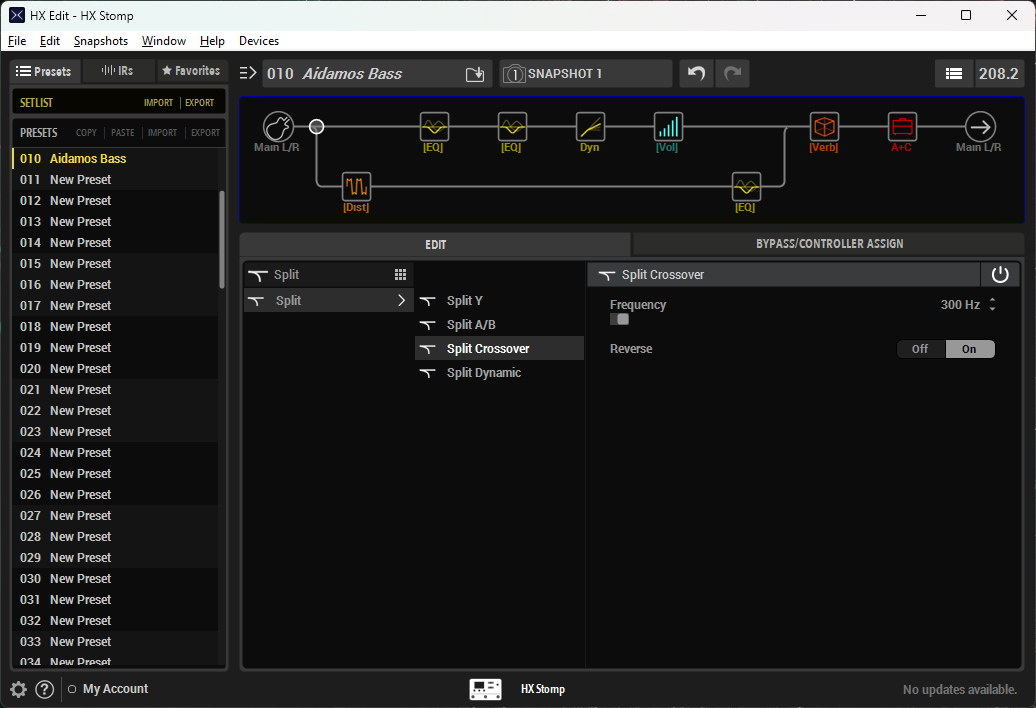Click the HX Stomp device icon
The image size is (1036, 708).
point(486,689)
